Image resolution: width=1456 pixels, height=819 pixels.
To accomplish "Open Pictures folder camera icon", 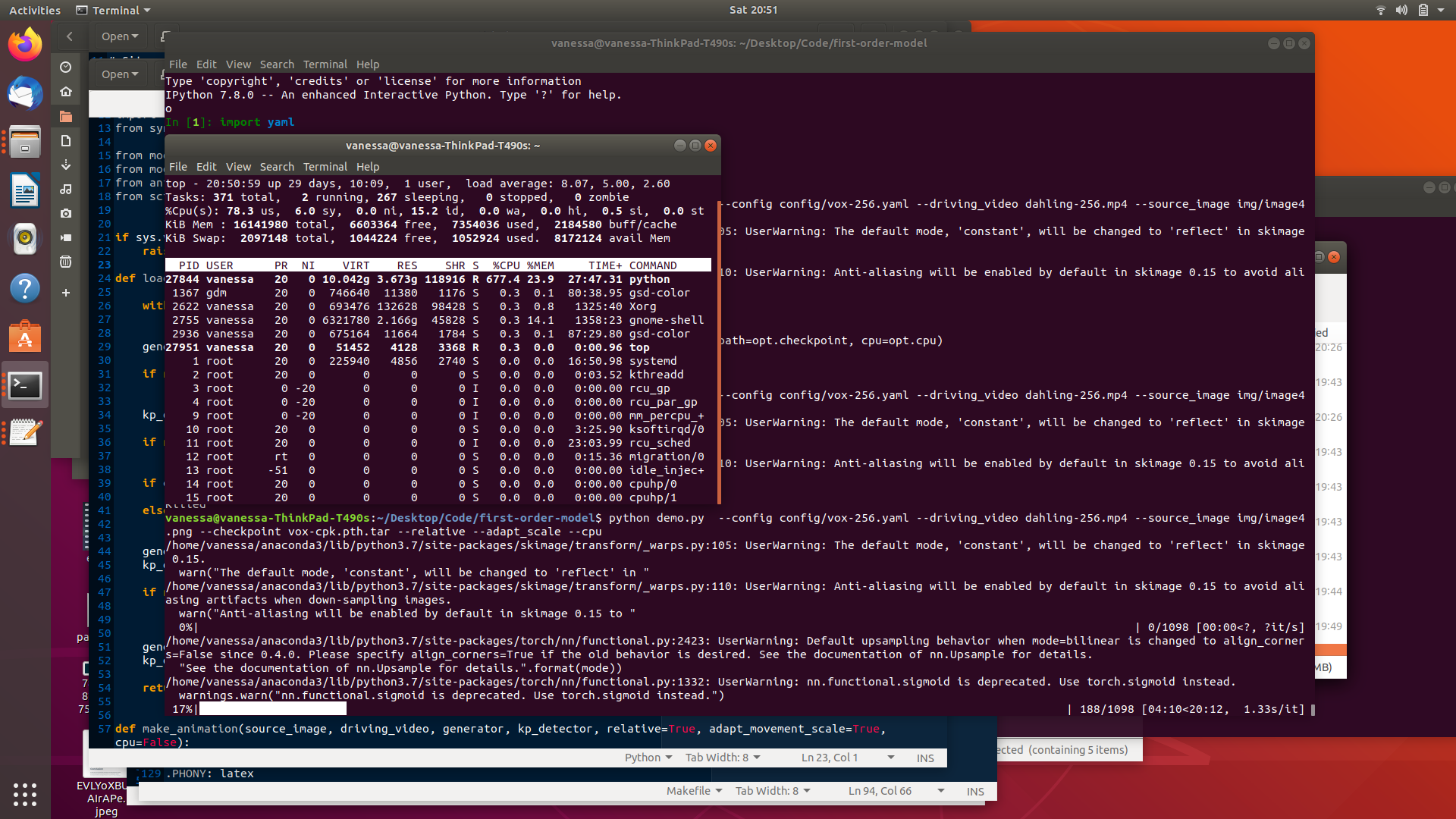I will pos(66,213).
